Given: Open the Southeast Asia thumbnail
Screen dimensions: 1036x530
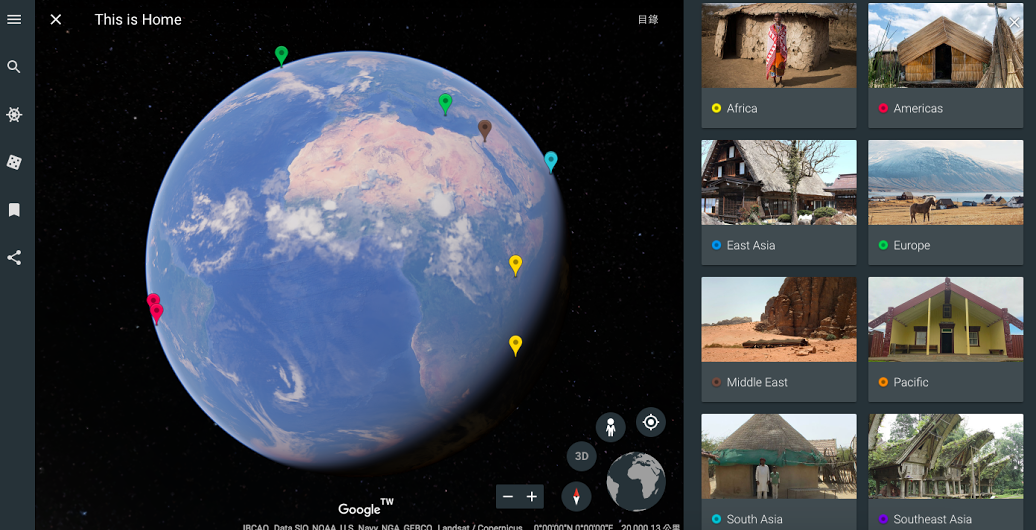Looking at the screenshot, I should click(x=945, y=456).
